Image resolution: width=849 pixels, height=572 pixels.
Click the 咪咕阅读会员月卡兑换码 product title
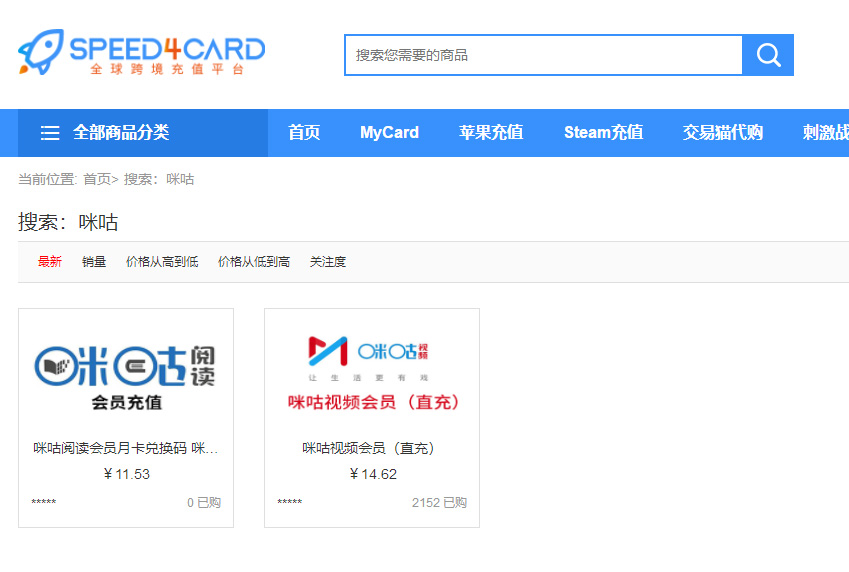[126, 448]
